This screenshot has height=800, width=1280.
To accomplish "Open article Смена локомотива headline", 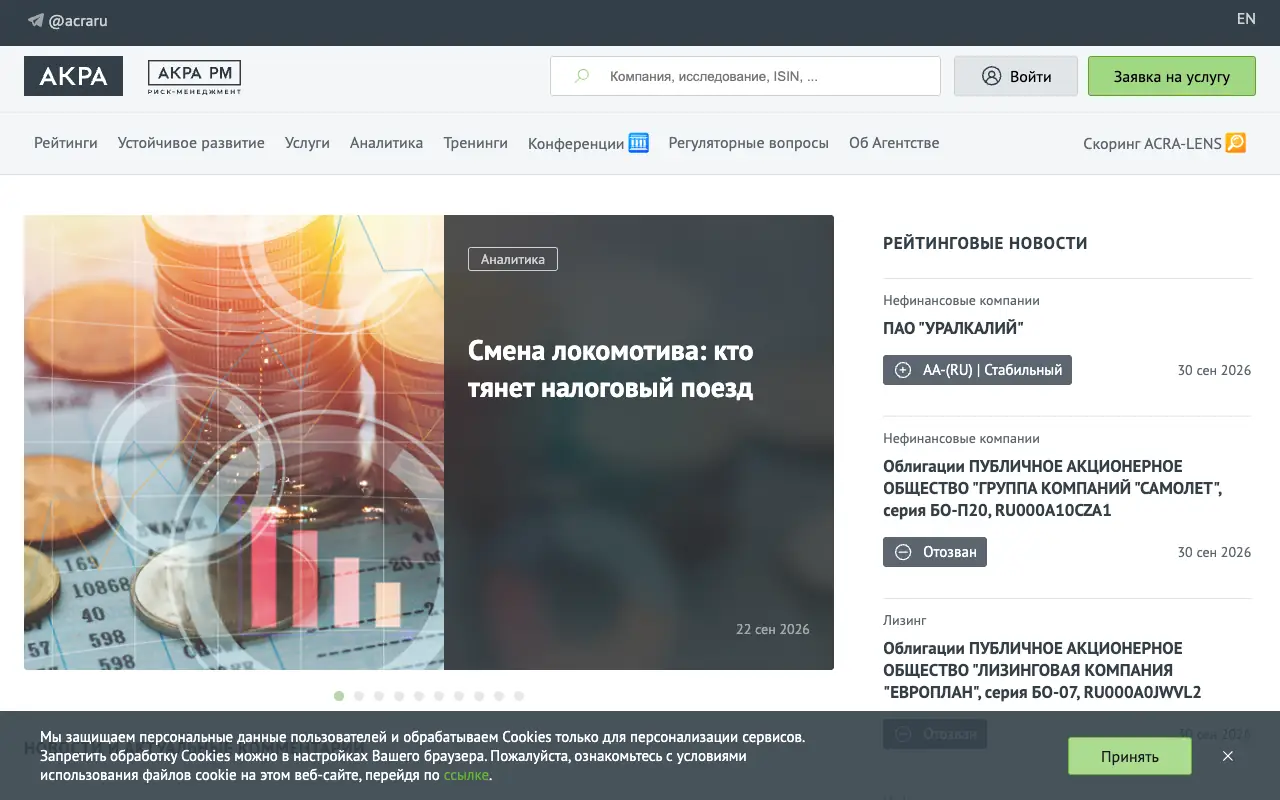I will point(611,369).
